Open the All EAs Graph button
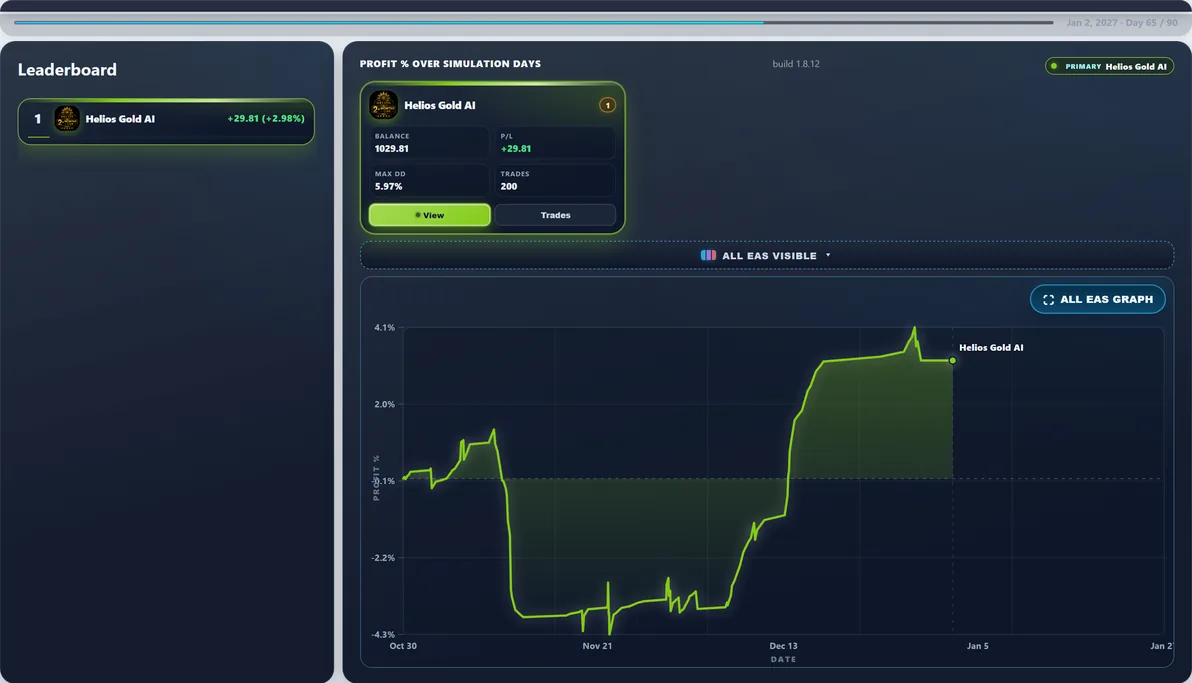Viewport: 1192px width, 683px height. pyautogui.click(x=1097, y=299)
